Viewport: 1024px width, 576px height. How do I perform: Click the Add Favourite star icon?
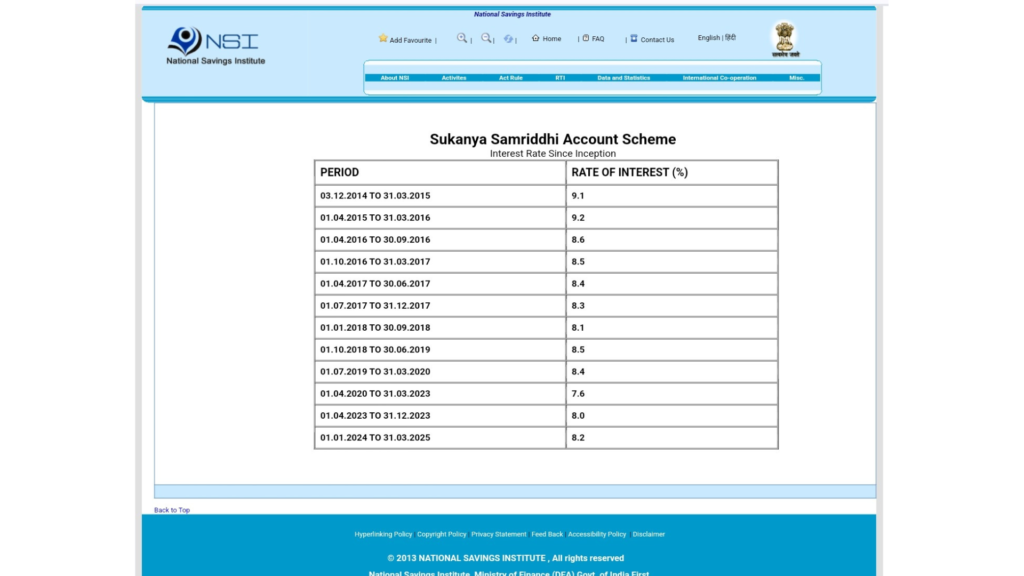[x=382, y=38]
